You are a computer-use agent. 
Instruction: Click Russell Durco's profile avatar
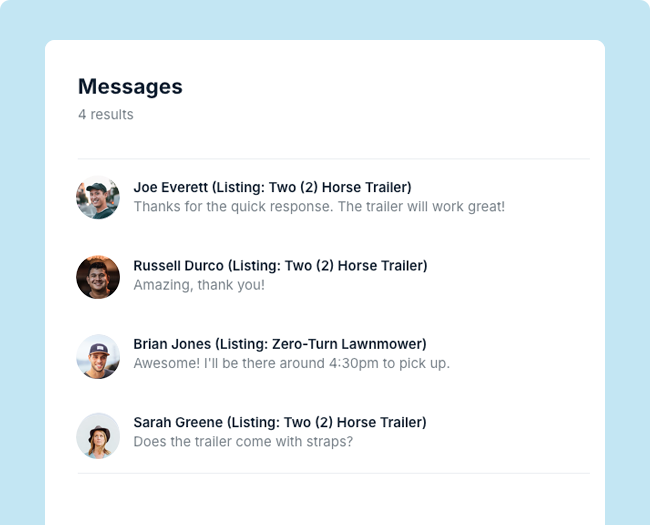pos(98,277)
